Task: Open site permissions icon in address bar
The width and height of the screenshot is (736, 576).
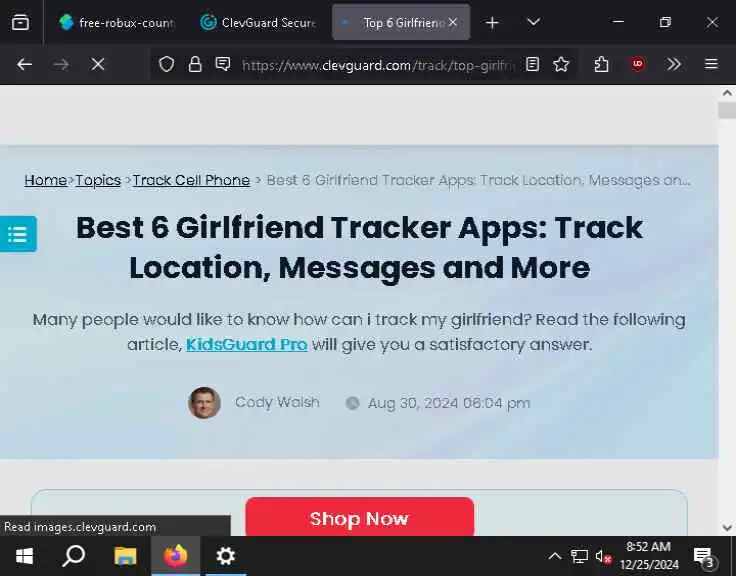Action: point(223,64)
